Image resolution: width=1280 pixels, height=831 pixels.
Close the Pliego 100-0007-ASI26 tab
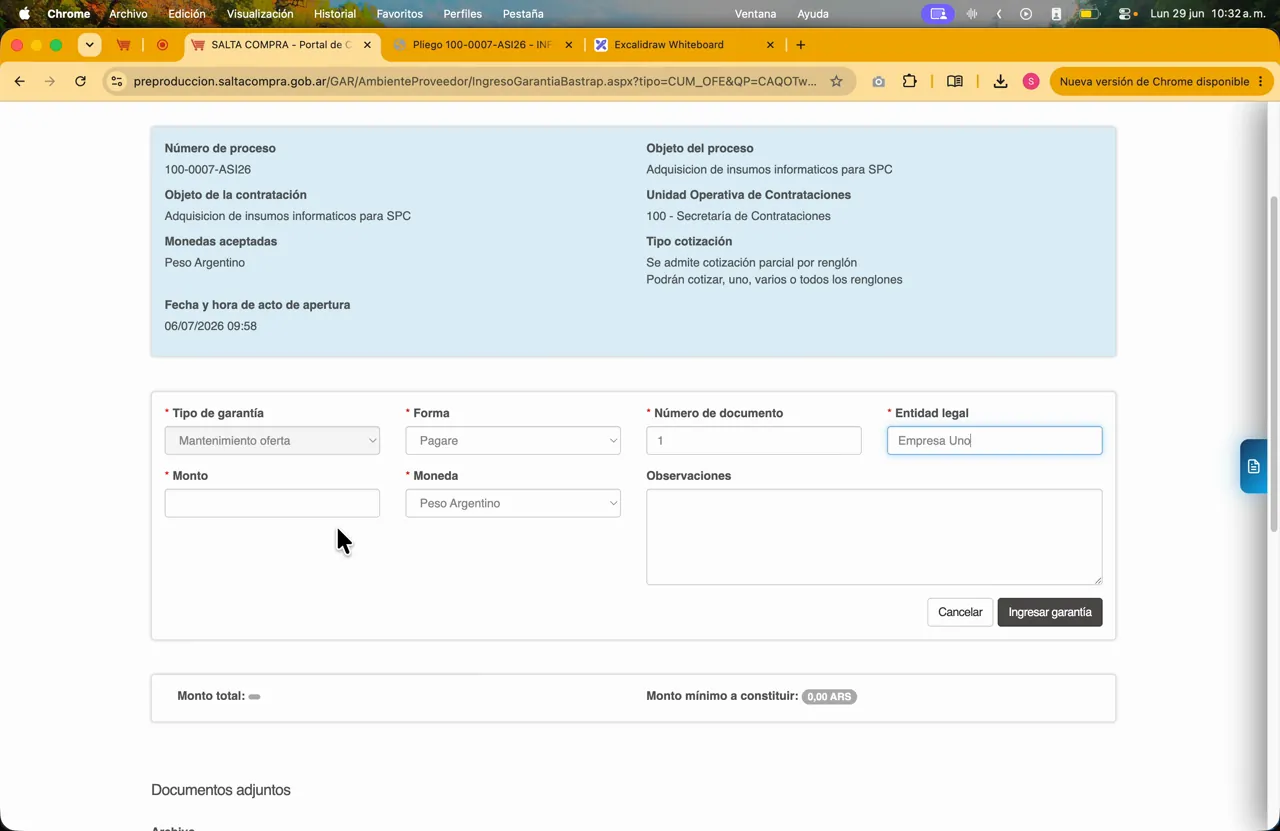coord(569,45)
